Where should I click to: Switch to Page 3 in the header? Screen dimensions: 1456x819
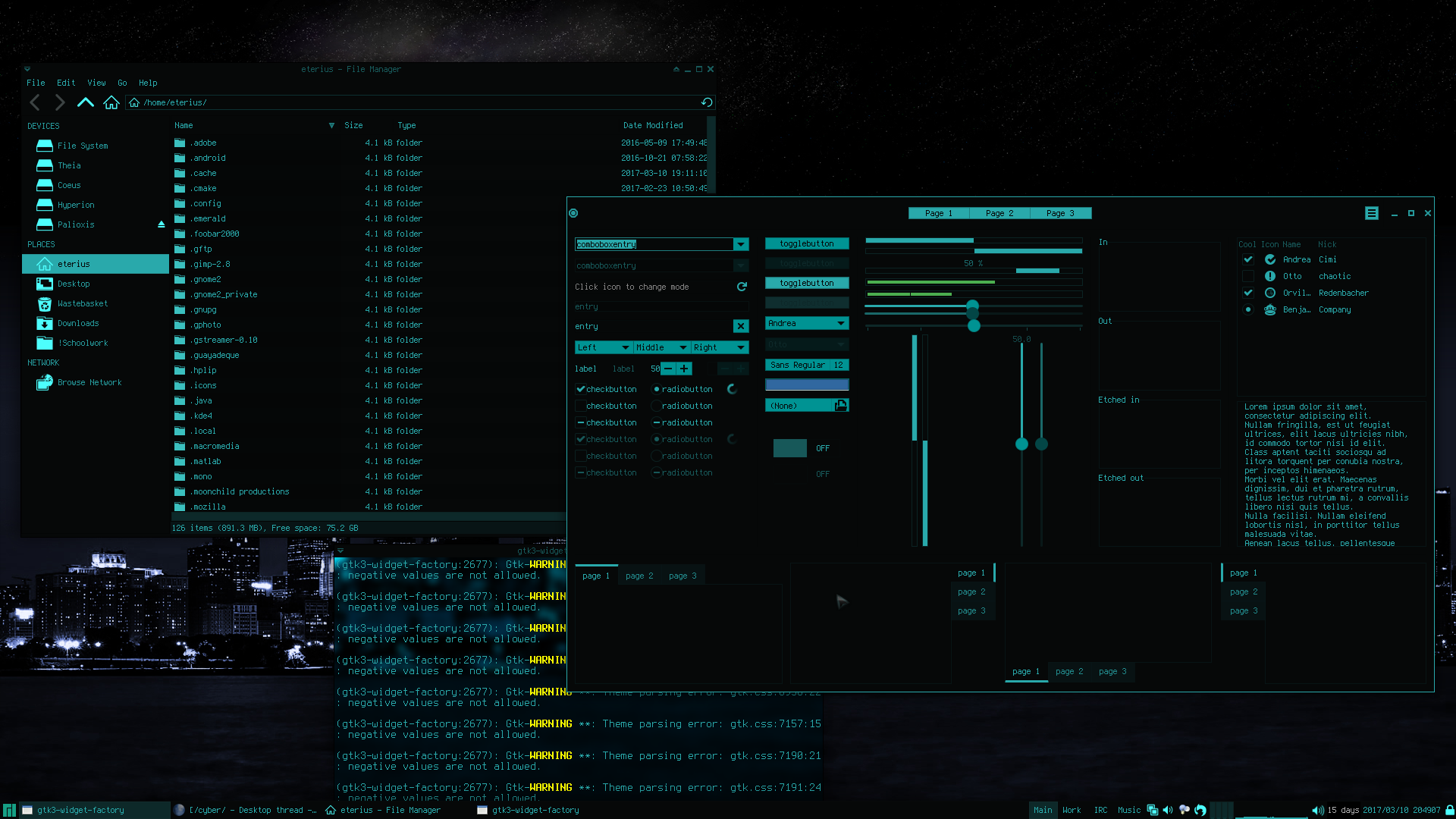(x=1060, y=213)
